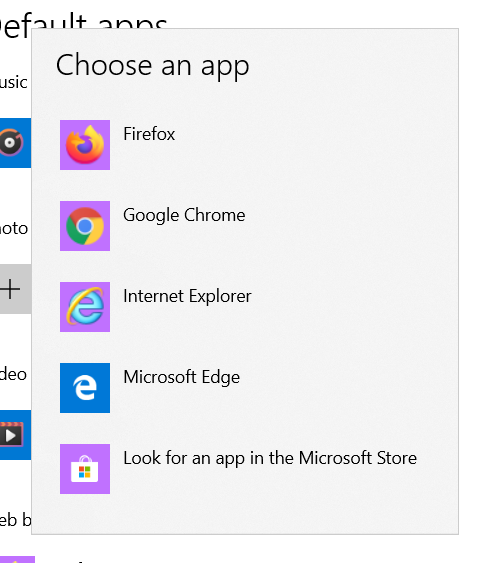Click the music player app icon in Default apps

coord(15,143)
